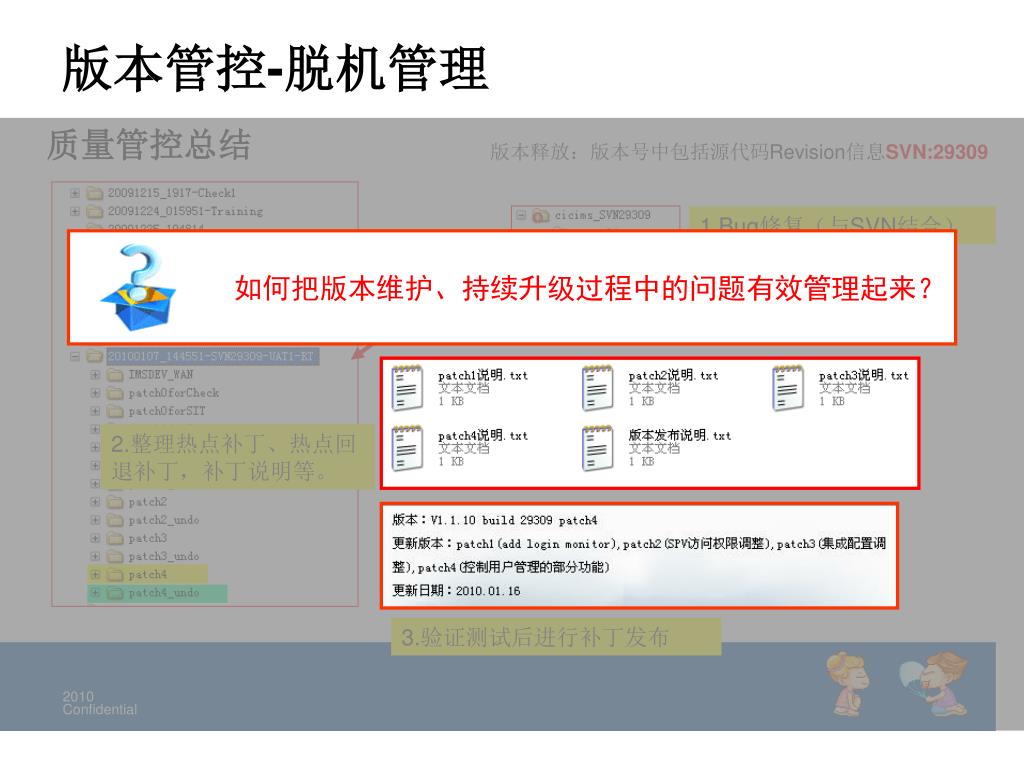Image resolution: width=1024 pixels, height=768 pixels.
Task: Open the patch2说明.txt file icon
Action: 598,387
